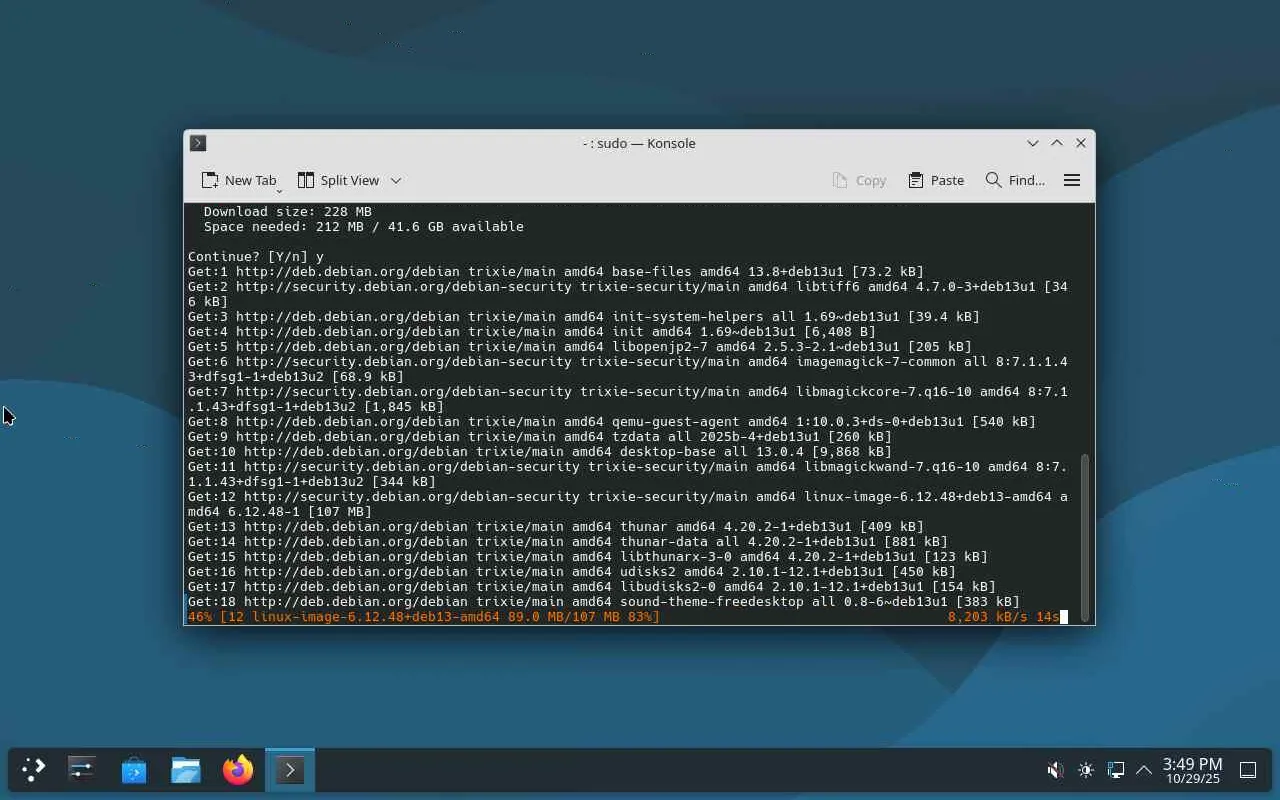Viewport: 1280px width, 800px height.
Task: Click the Get:18 sound-theme-freedesktop line
Action: pyautogui.click(x=604, y=602)
